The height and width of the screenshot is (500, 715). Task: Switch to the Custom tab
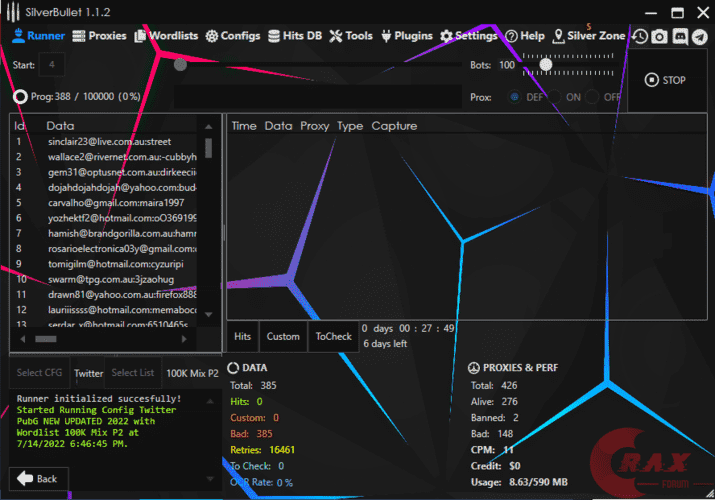click(x=283, y=336)
